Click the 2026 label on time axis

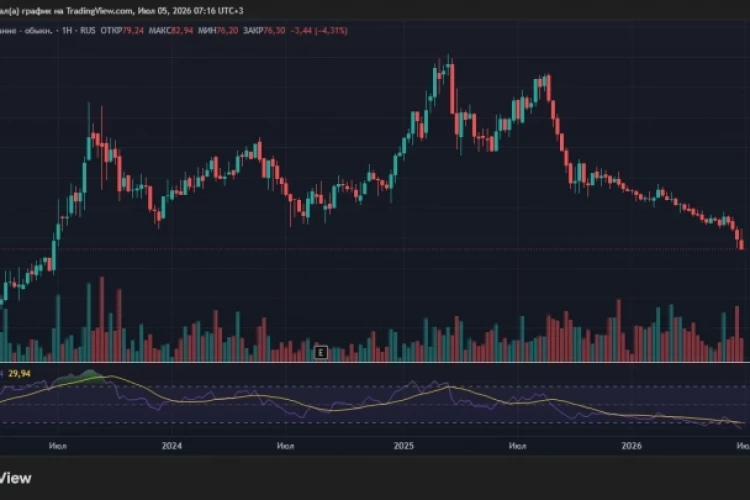point(631,446)
